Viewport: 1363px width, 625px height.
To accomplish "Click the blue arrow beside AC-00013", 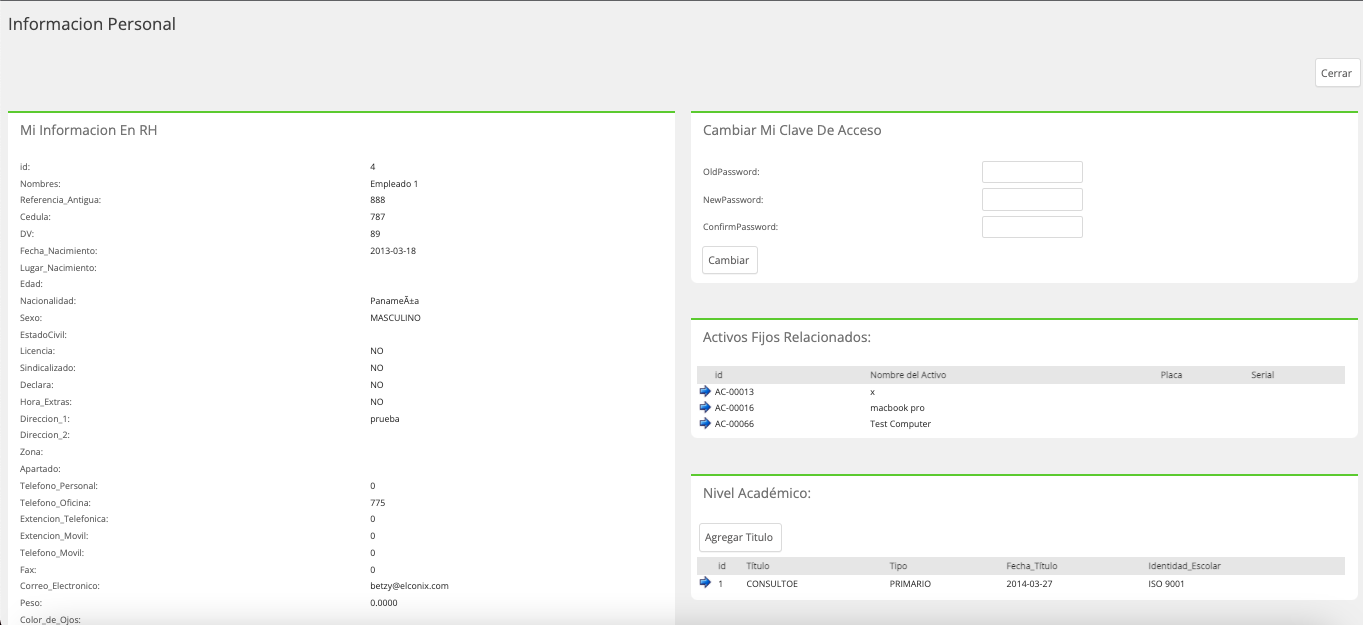I will click(x=705, y=392).
